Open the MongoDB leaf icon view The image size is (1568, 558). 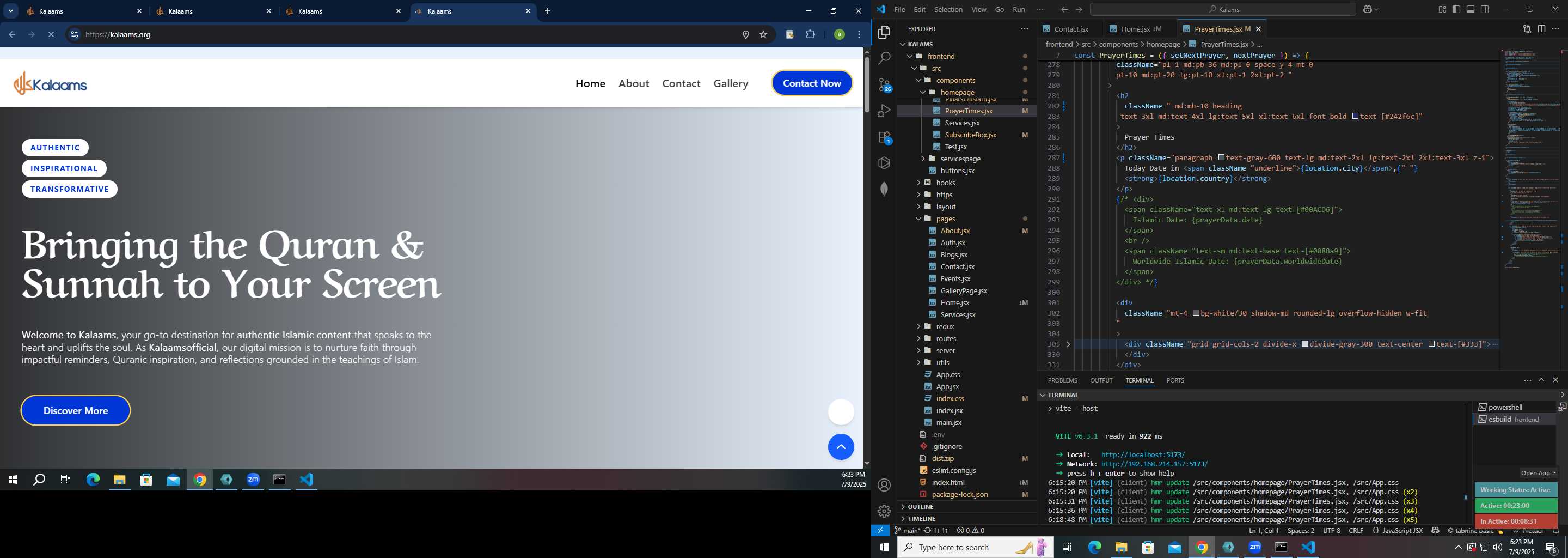(x=884, y=189)
